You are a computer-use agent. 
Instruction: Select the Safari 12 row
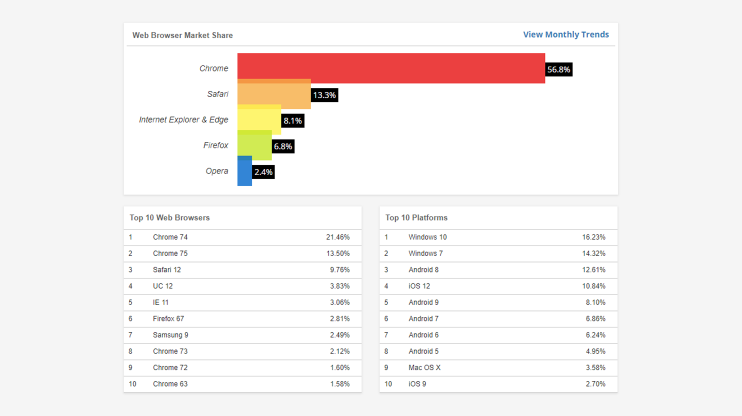point(243,270)
